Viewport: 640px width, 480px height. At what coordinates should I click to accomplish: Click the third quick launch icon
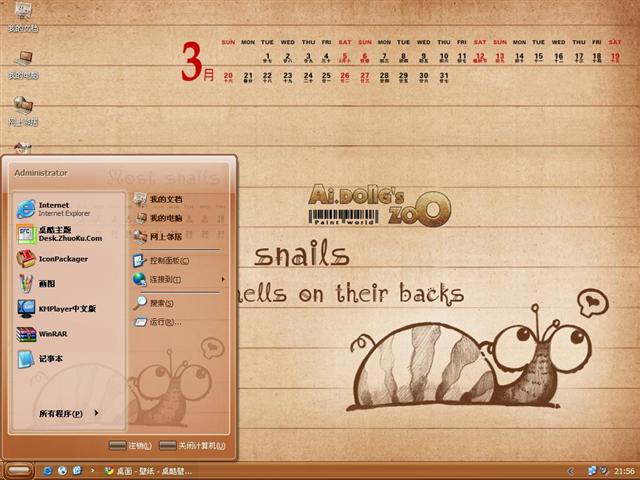(x=77, y=471)
